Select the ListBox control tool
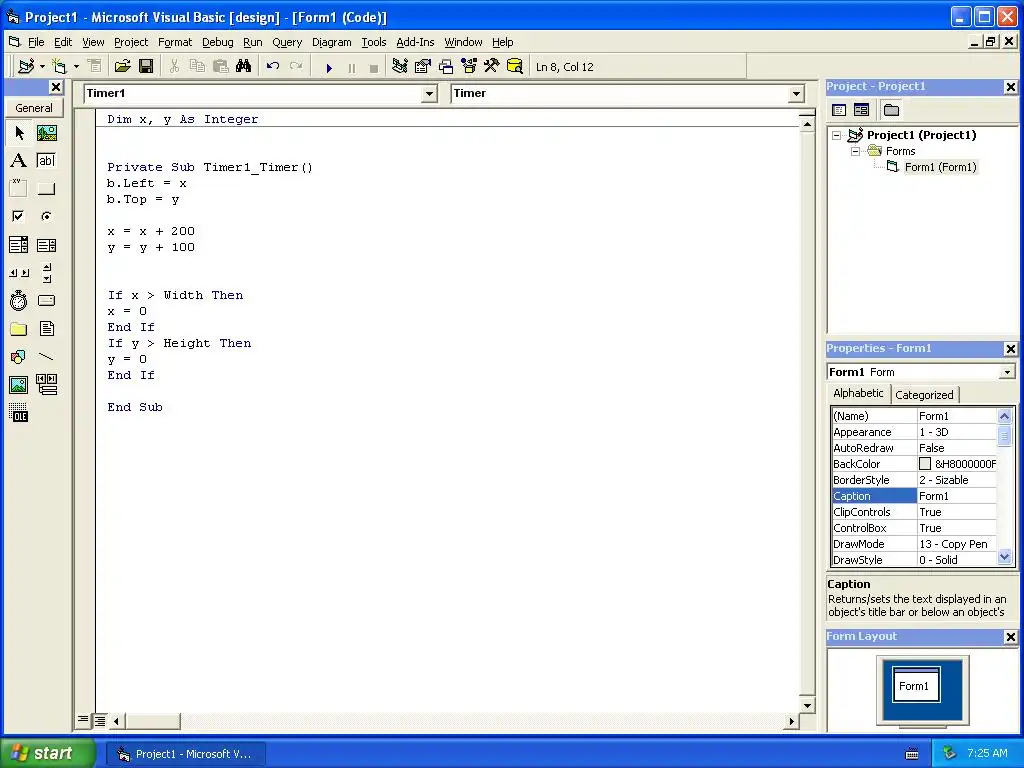 [x=46, y=245]
